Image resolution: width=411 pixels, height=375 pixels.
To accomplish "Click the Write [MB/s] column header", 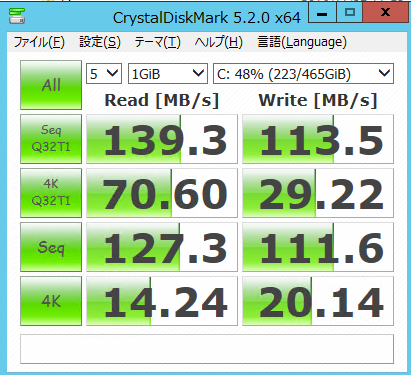I will (318, 100).
